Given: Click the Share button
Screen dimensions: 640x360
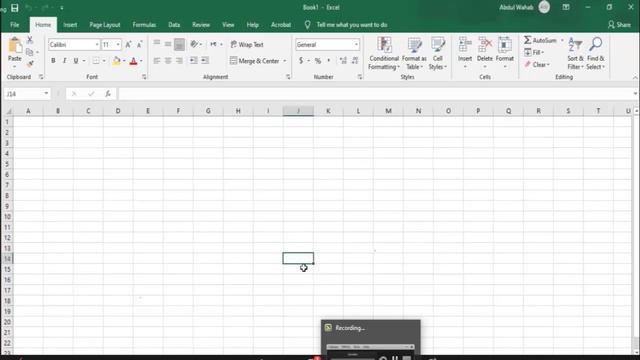Looking at the screenshot, I should pos(619,25).
